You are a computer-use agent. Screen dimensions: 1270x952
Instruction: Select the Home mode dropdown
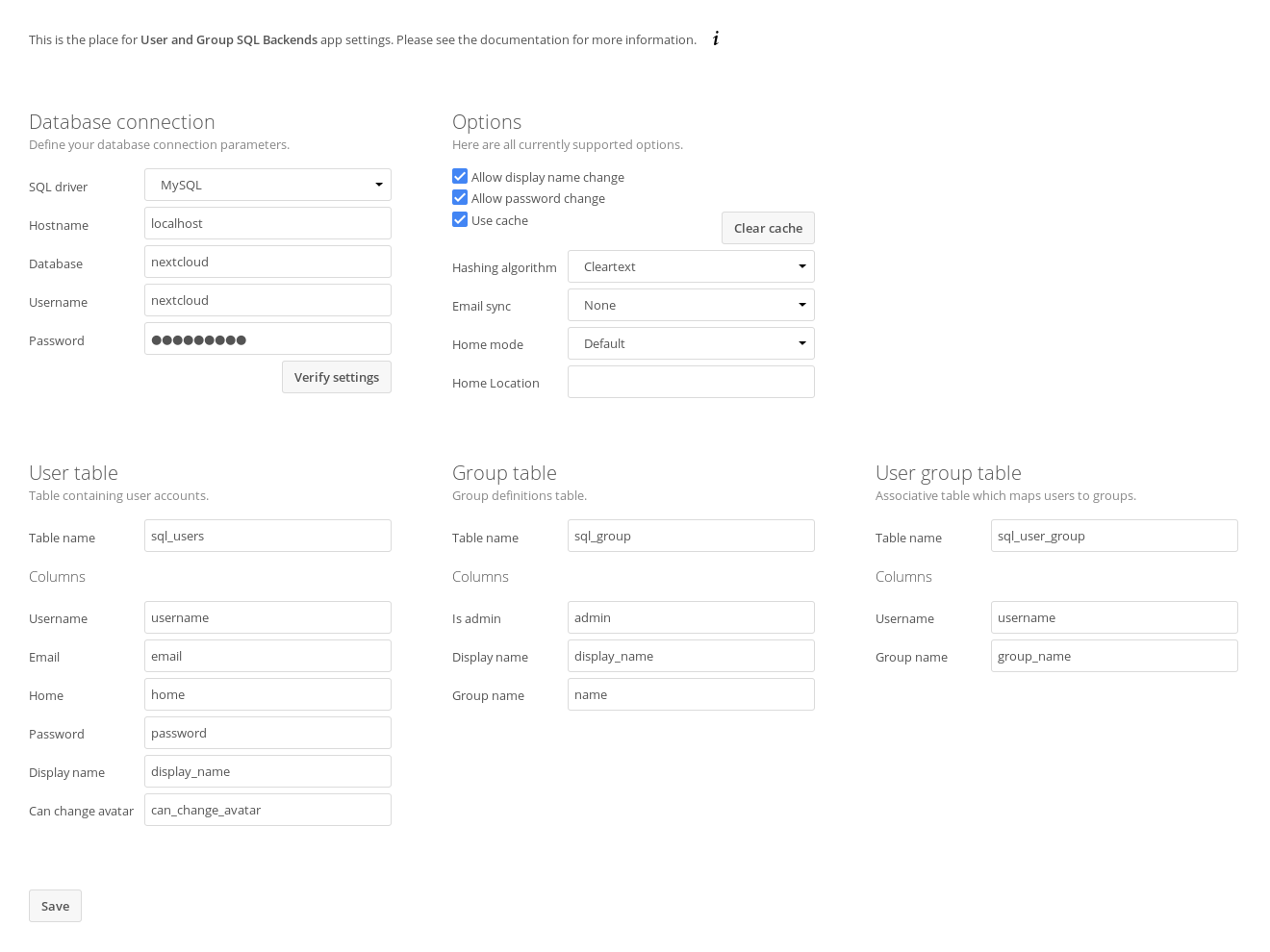coord(691,343)
